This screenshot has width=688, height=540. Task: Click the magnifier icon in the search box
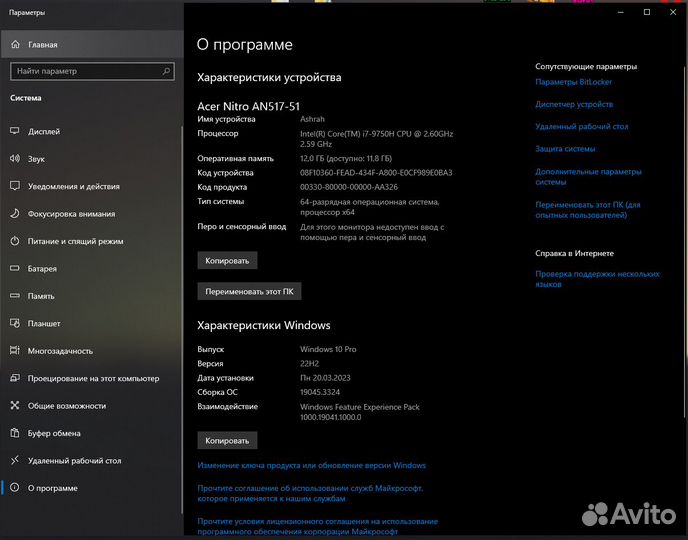click(166, 71)
